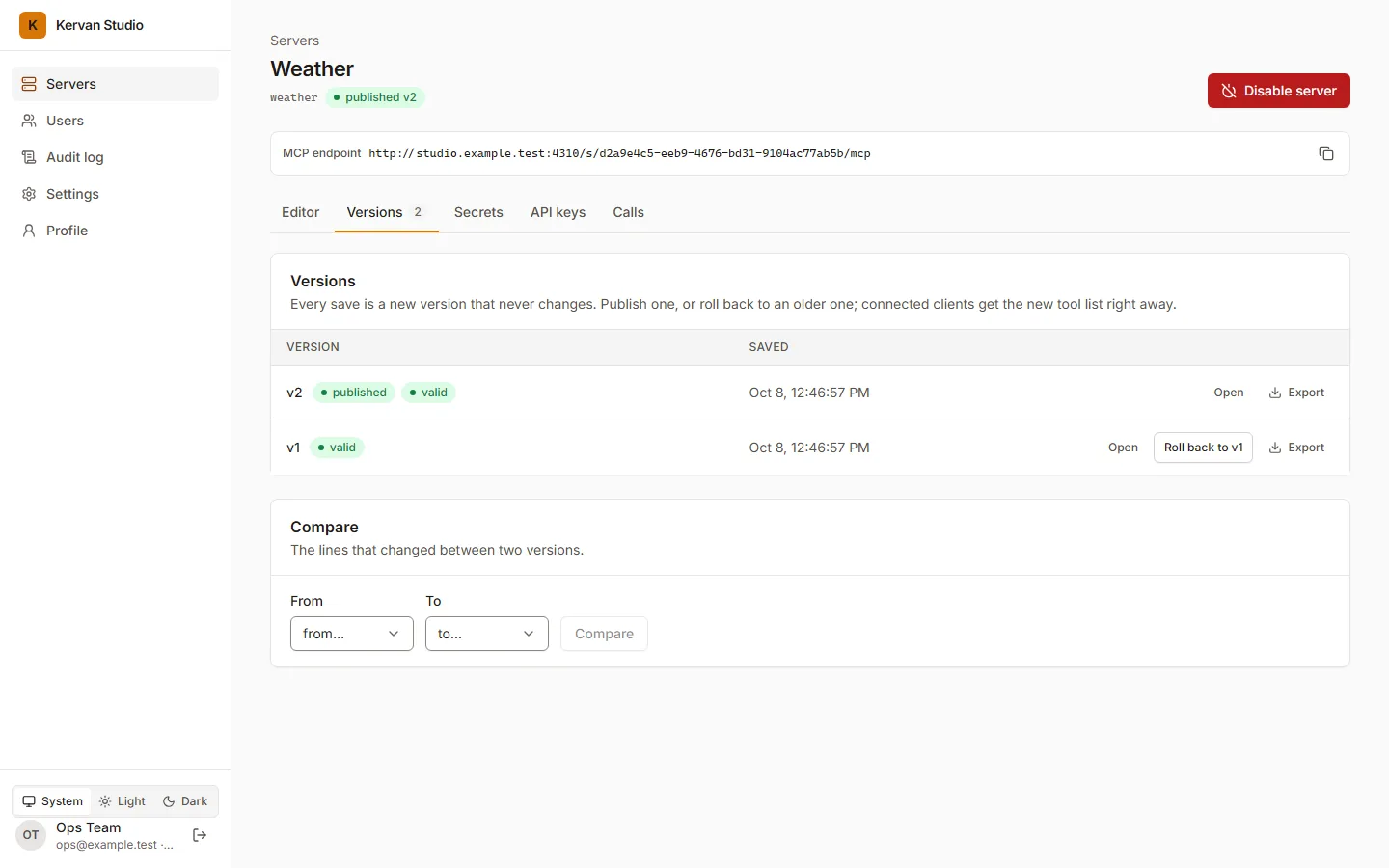Click the MCP endpoint URL text
This screenshot has width=1389, height=868.
[619, 153]
